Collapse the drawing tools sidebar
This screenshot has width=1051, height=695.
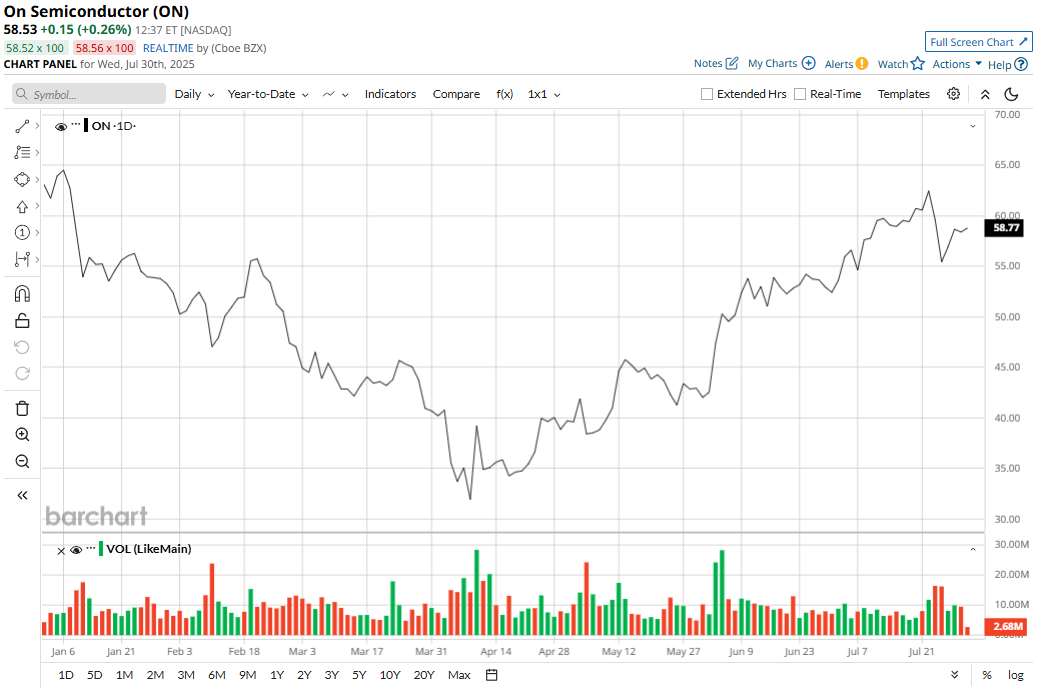point(22,495)
